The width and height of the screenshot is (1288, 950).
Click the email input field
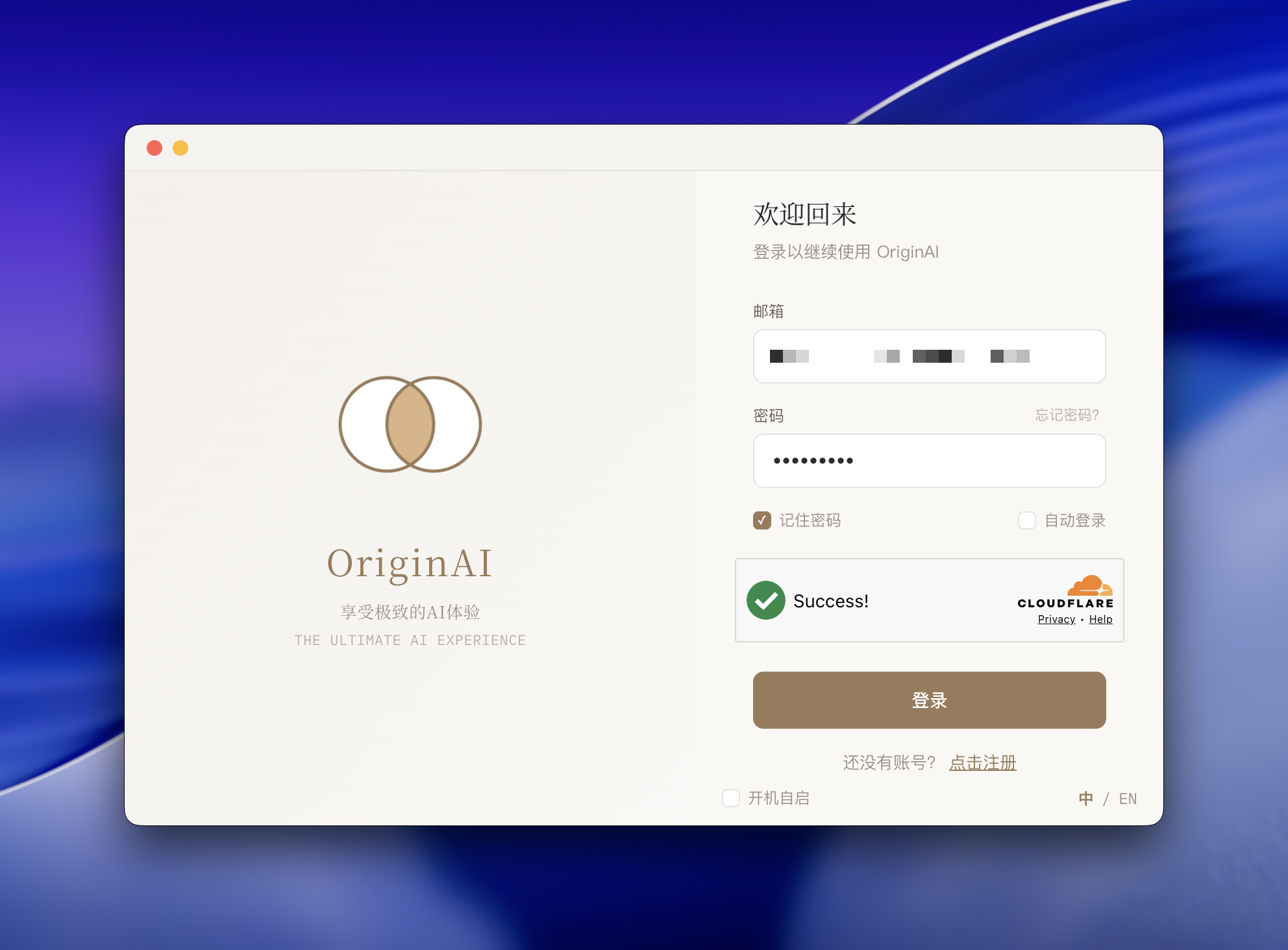929,356
